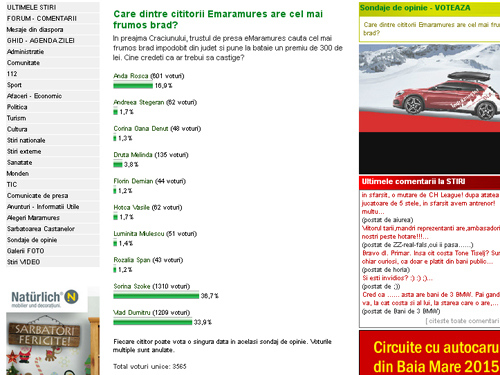This screenshot has width=500, height=375.
Task: Click the Vlad Dumitru candidate link
Action: click(x=132, y=312)
